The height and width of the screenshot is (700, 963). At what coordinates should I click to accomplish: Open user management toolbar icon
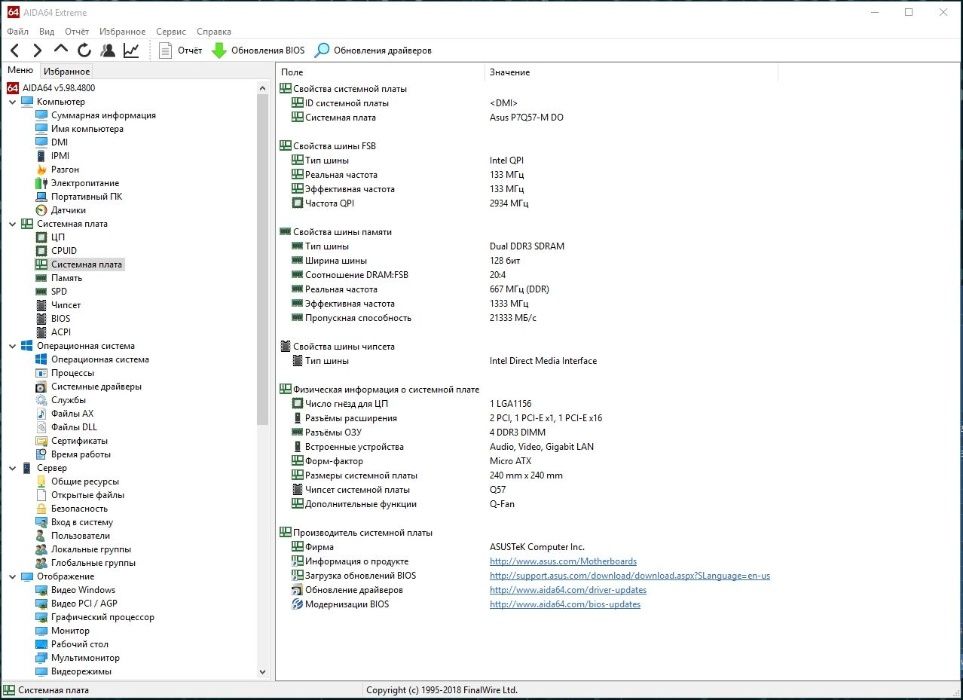(x=107, y=50)
